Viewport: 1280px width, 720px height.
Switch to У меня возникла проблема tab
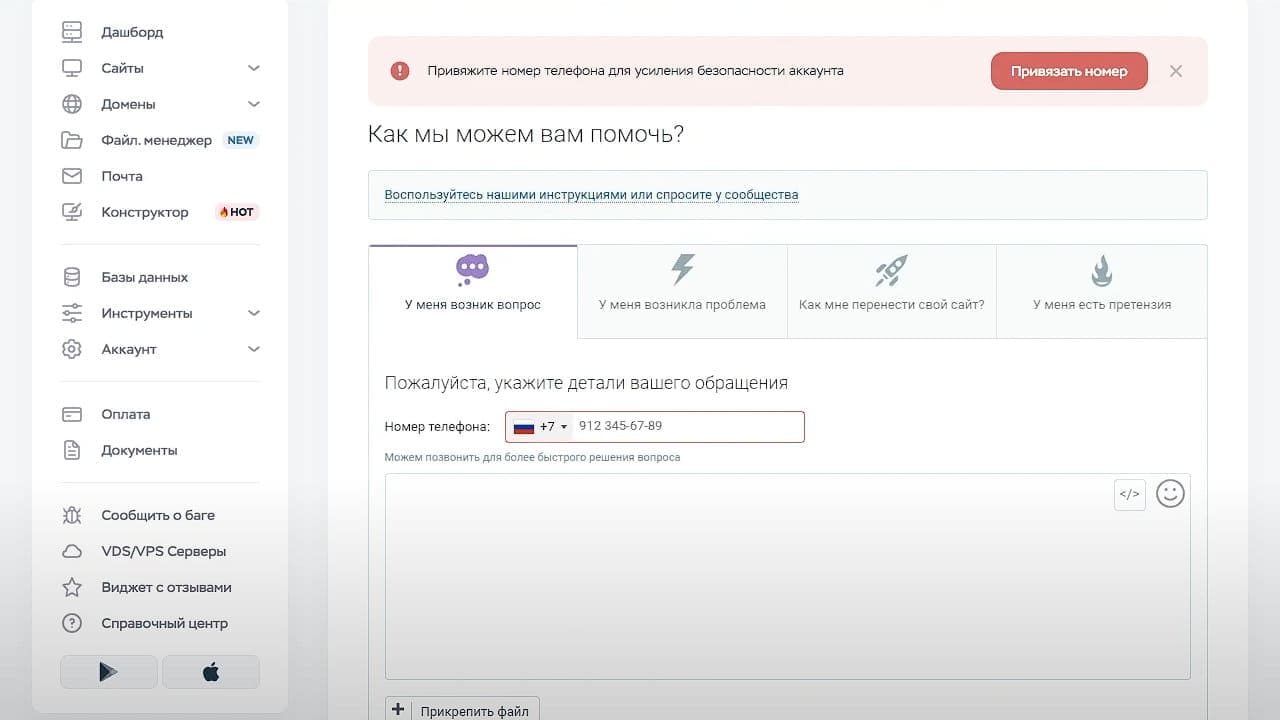[x=682, y=291]
